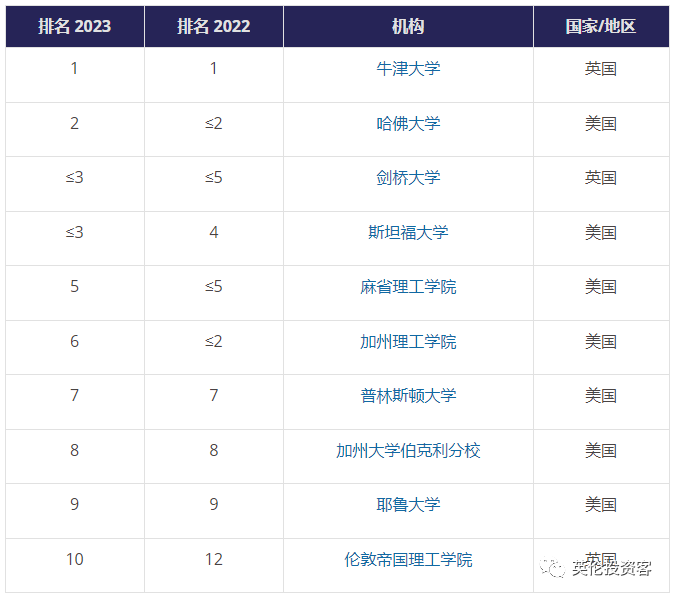Select 美国 in the 加州理工学院 row
Image resolution: width=673 pixels, height=597 pixels.
click(601, 342)
